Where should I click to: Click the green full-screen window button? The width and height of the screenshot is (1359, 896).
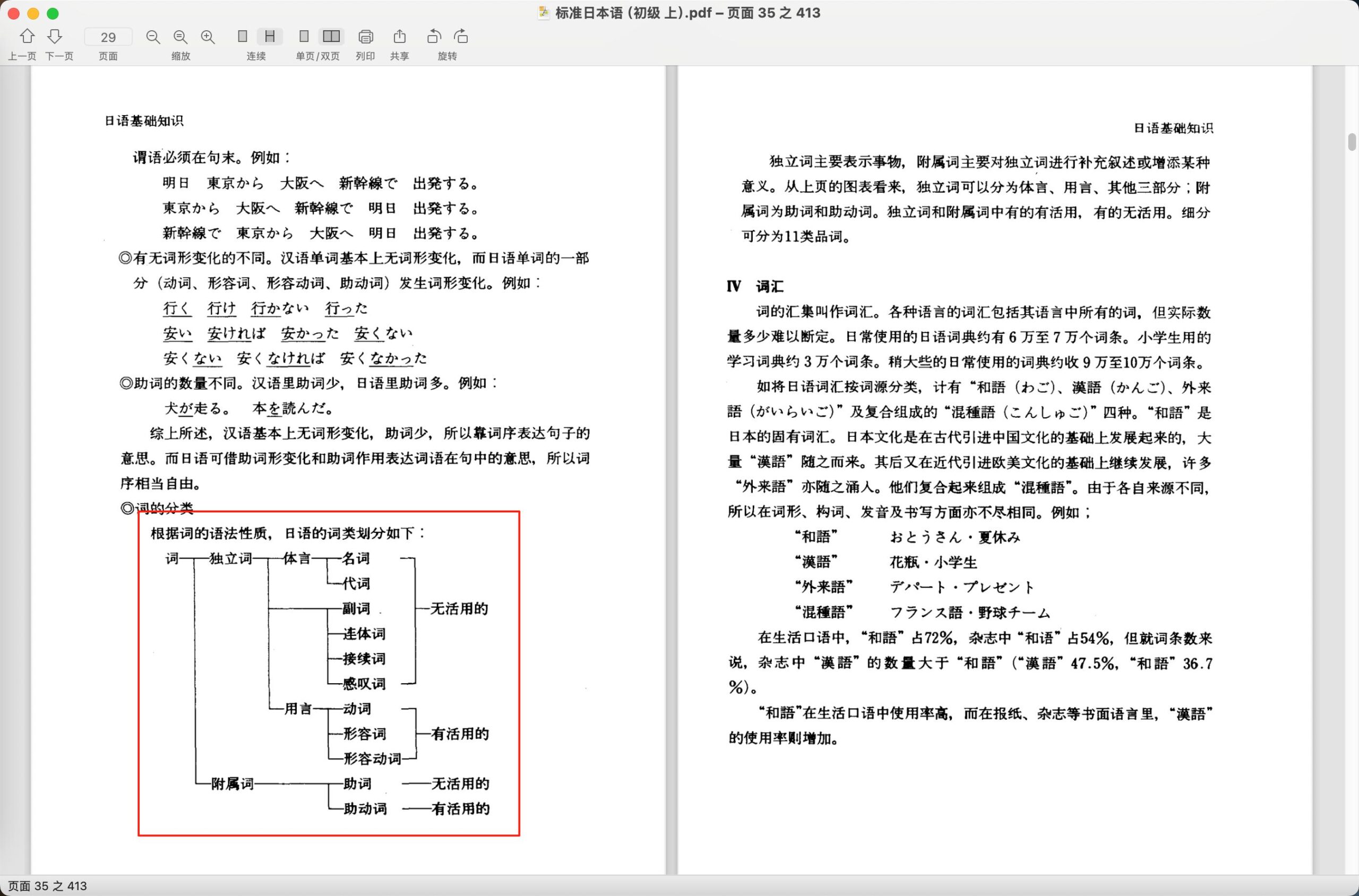coord(53,13)
